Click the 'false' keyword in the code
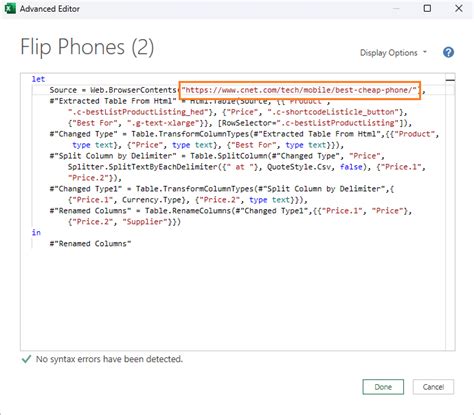The height and width of the screenshot is (415, 474). (351, 167)
